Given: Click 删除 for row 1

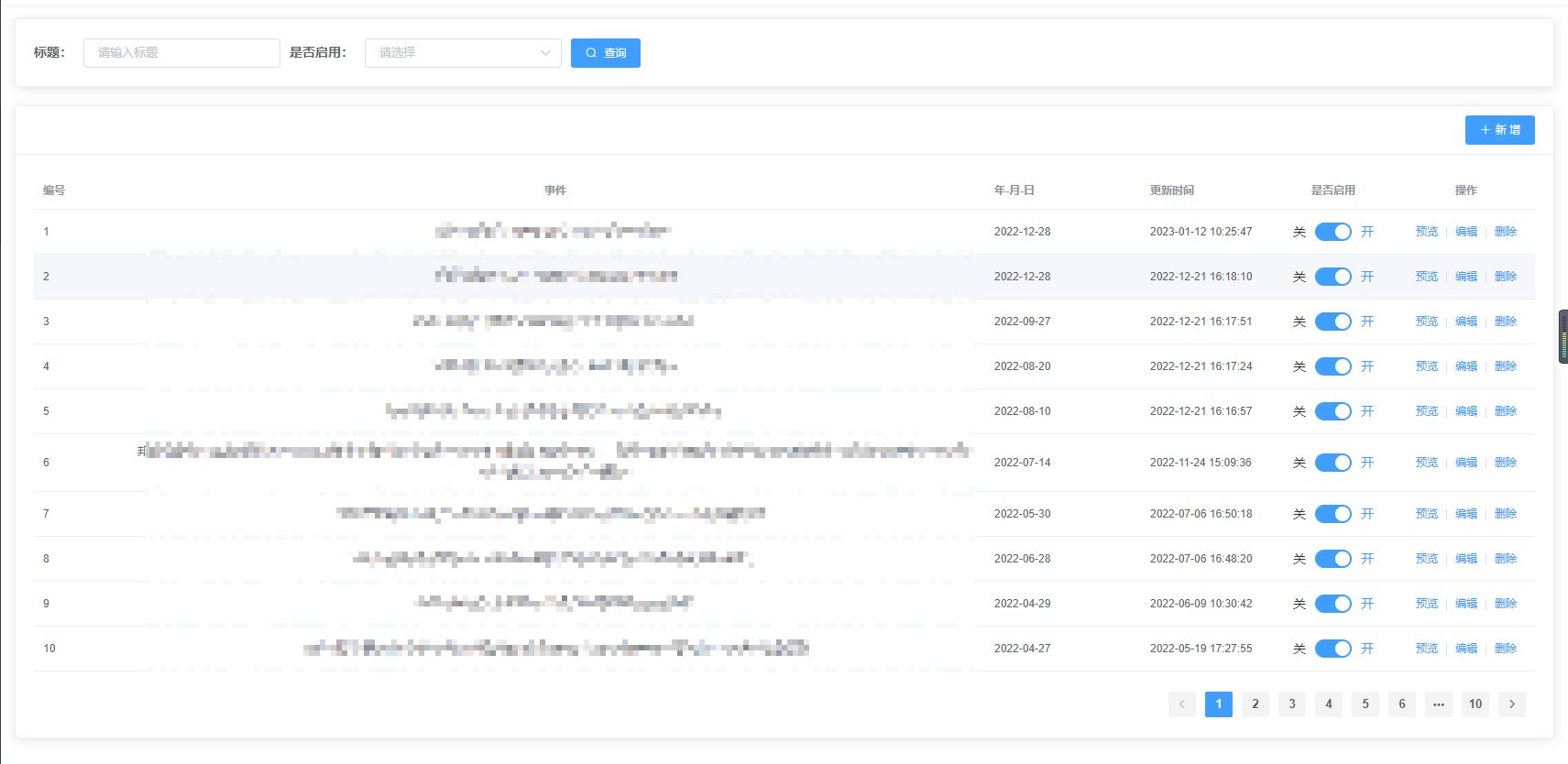Looking at the screenshot, I should pos(1506,232).
